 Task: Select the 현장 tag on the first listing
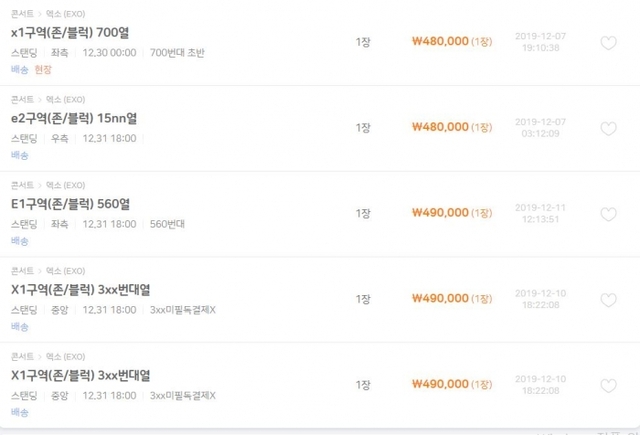tap(43, 70)
